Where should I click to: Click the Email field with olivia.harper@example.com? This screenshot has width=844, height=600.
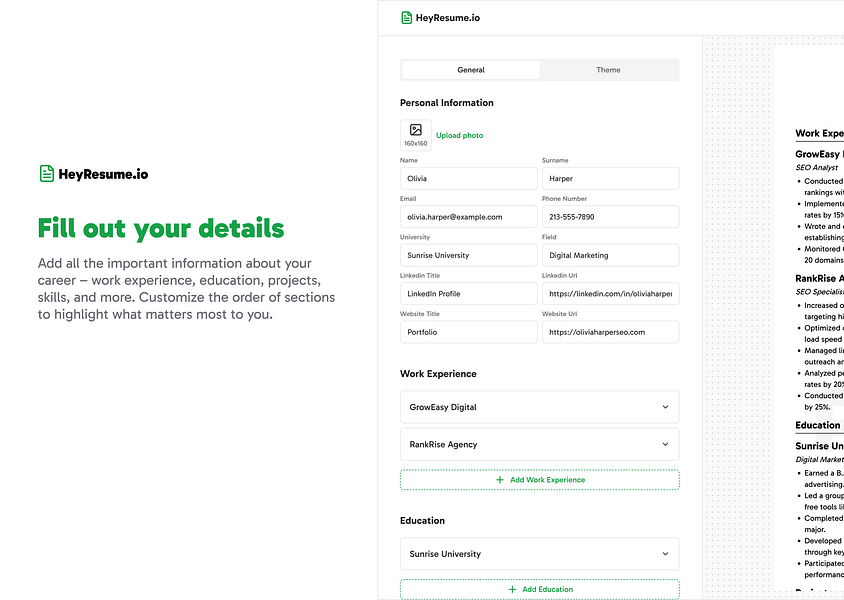(x=468, y=216)
